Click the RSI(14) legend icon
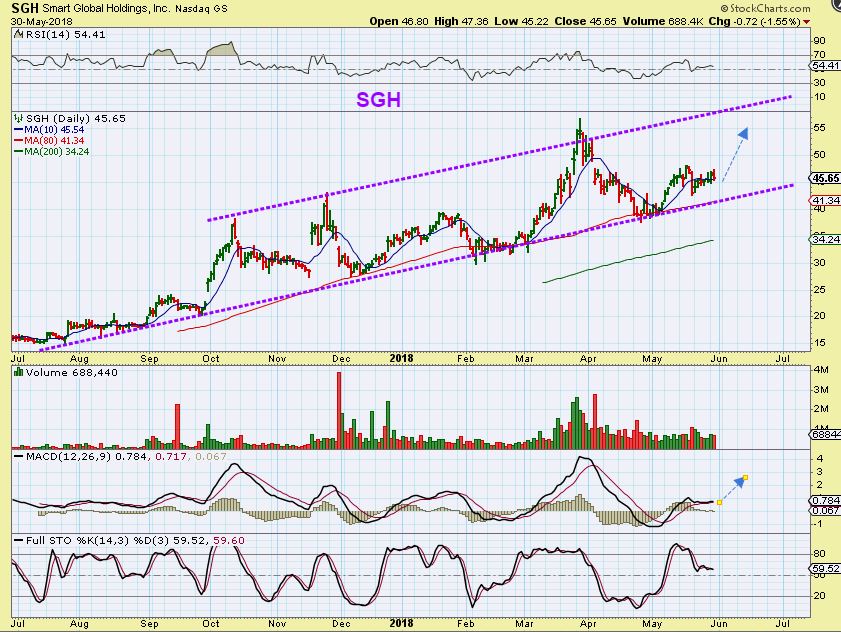Image resolution: width=841 pixels, height=632 pixels. (18, 35)
